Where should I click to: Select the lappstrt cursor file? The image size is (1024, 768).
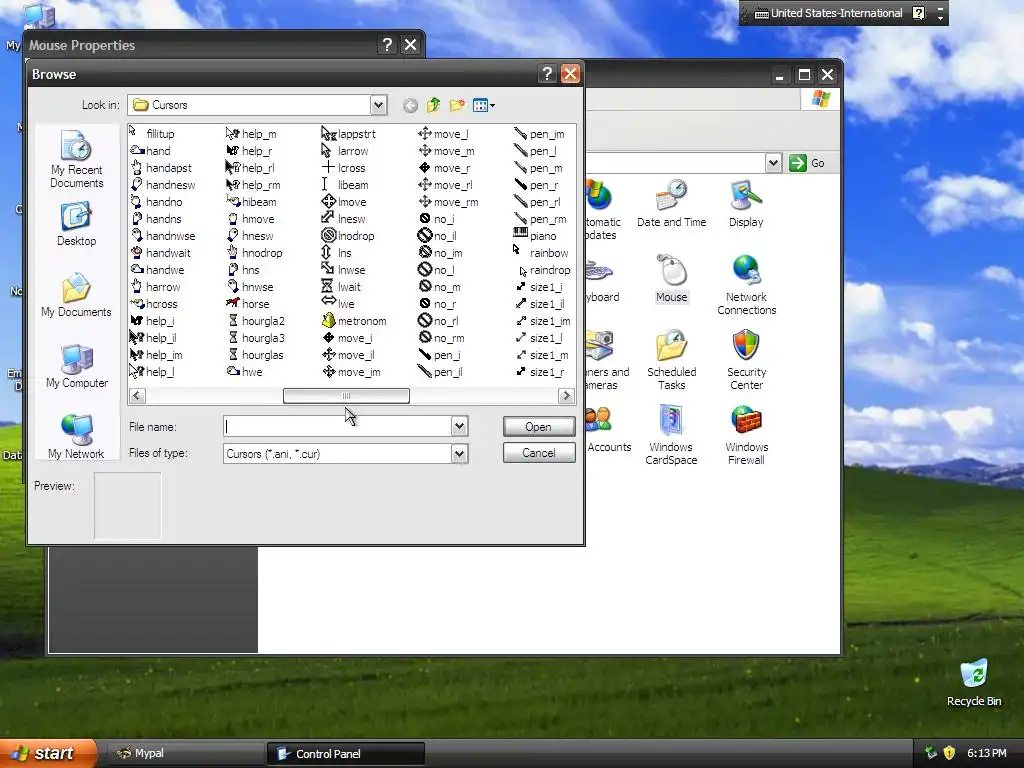[349, 134]
